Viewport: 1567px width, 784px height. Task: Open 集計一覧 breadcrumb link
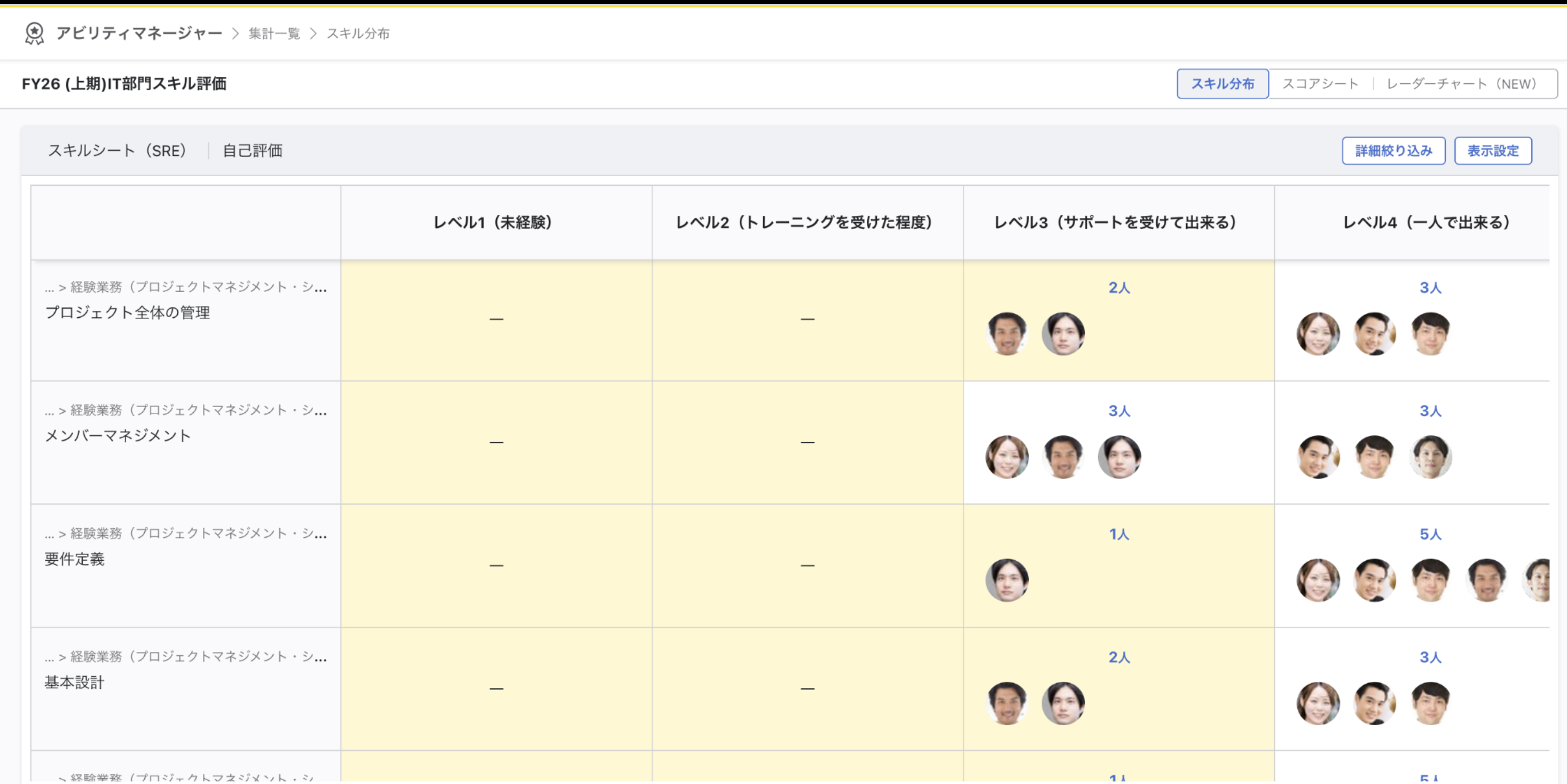coord(275,34)
